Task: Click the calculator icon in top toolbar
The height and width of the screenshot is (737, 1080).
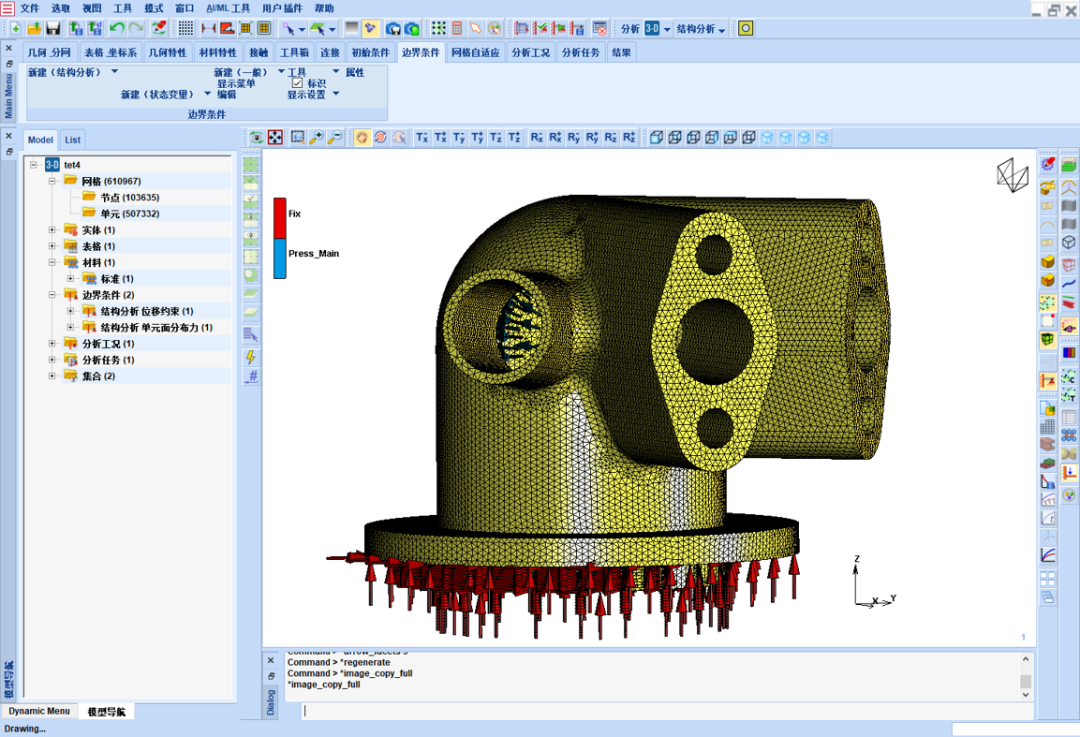Action: [x=457, y=28]
